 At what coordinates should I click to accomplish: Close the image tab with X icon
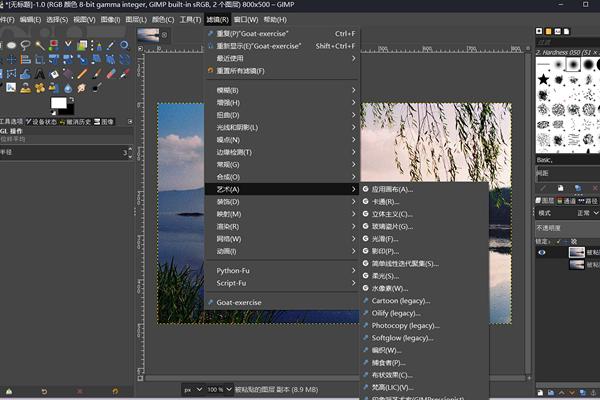(166, 34)
